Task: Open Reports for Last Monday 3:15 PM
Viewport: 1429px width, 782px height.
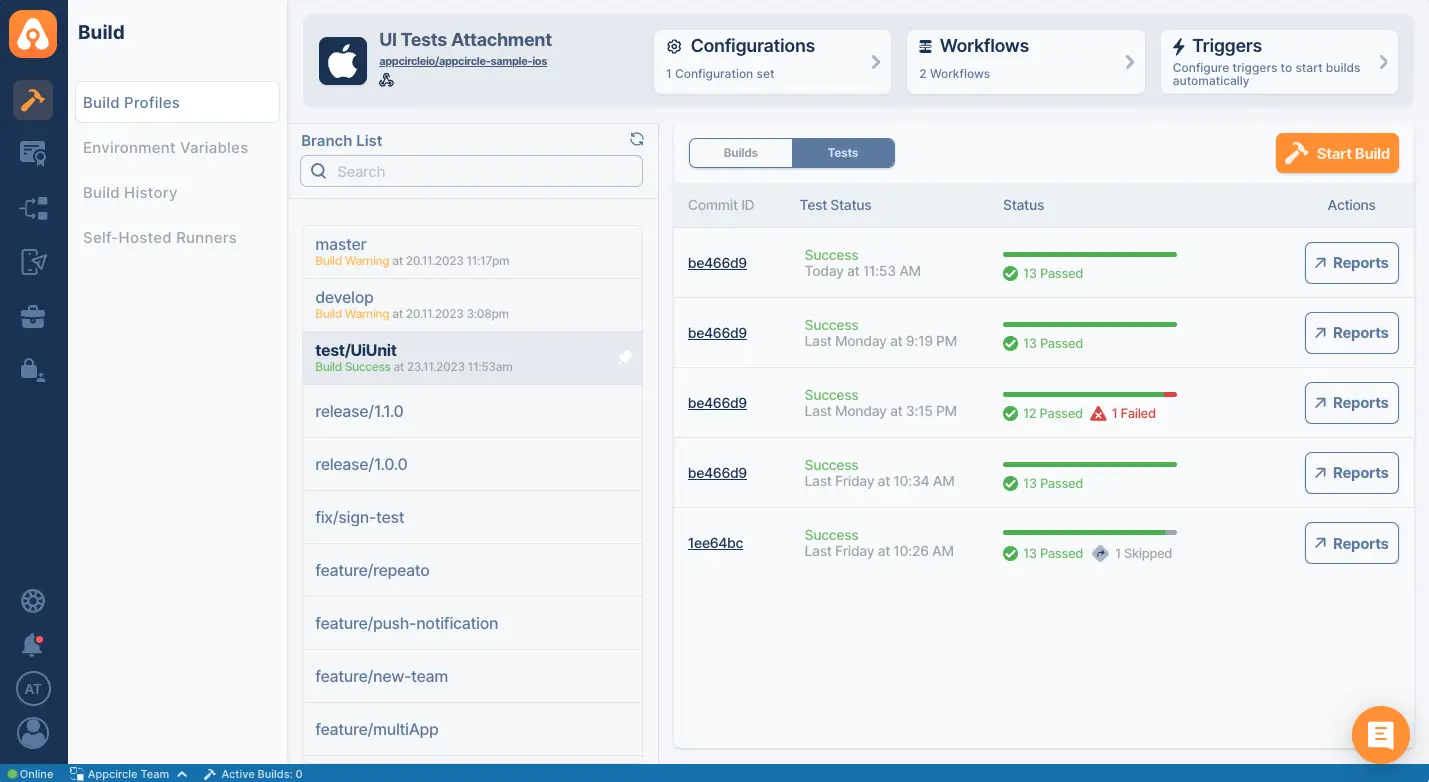Action: pyautogui.click(x=1351, y=403)
